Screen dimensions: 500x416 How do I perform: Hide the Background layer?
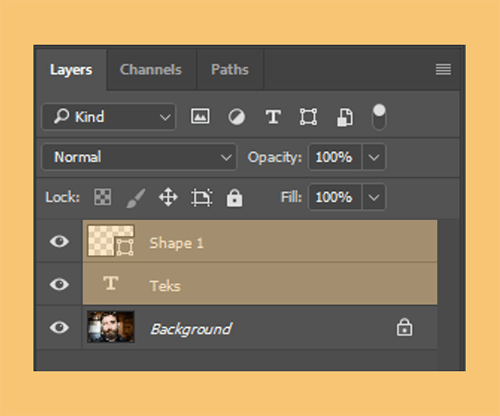click(x=59, y=327)
